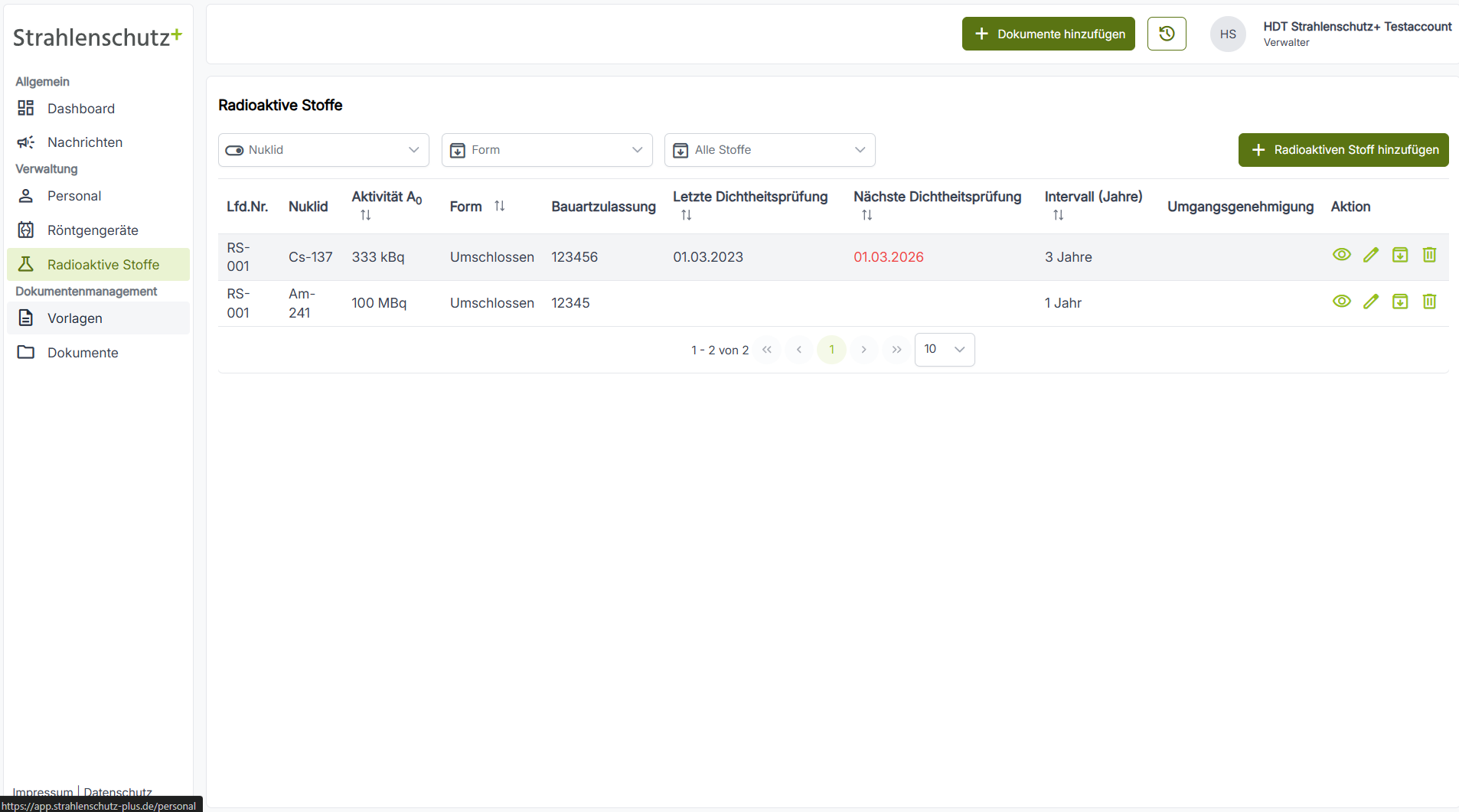Sort by Letzte Dichtheitsprüfung
The height and width of the screenshot is (812, 1459).
pos(687,216)
